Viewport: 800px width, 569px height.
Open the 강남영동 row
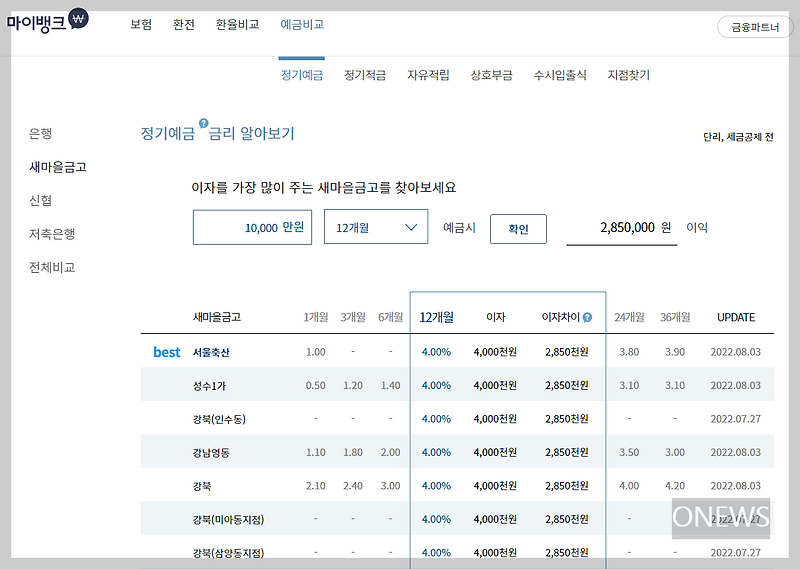click(457, 452)
